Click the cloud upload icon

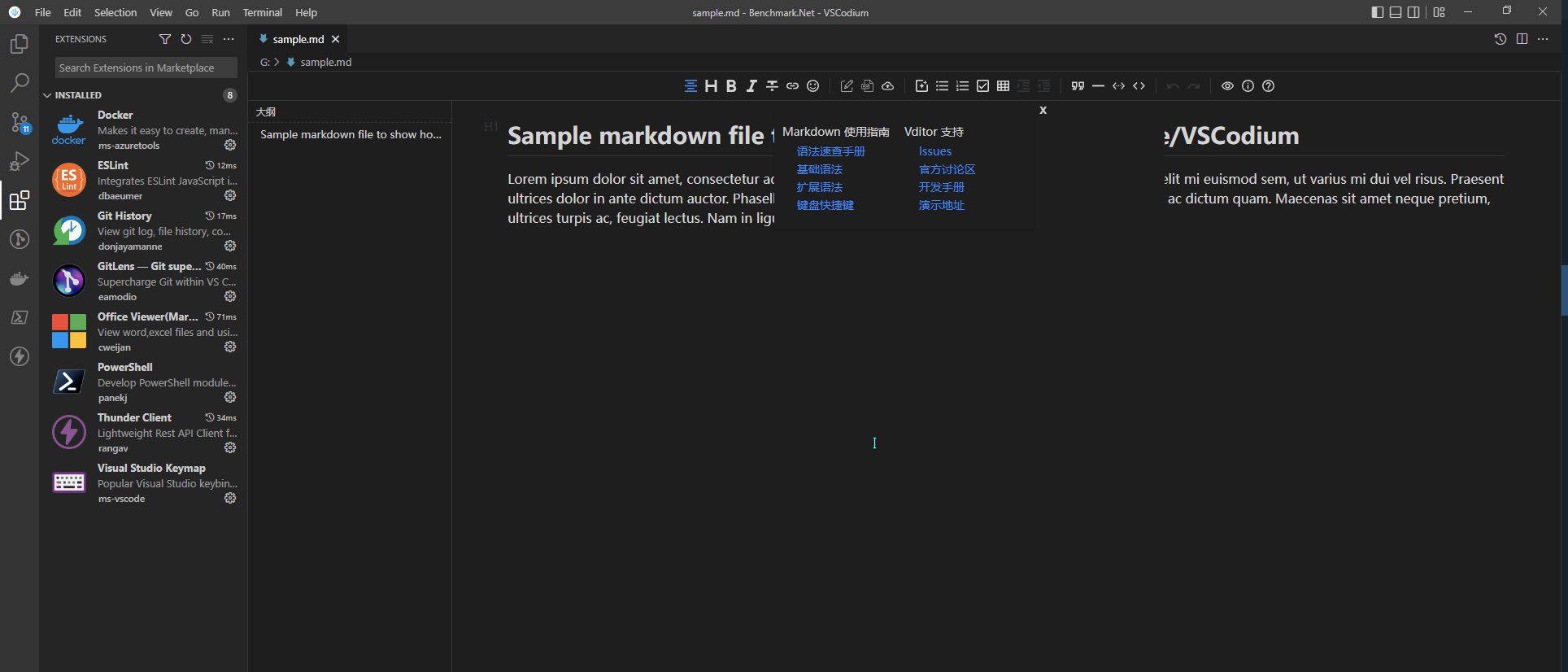point(887,86)
